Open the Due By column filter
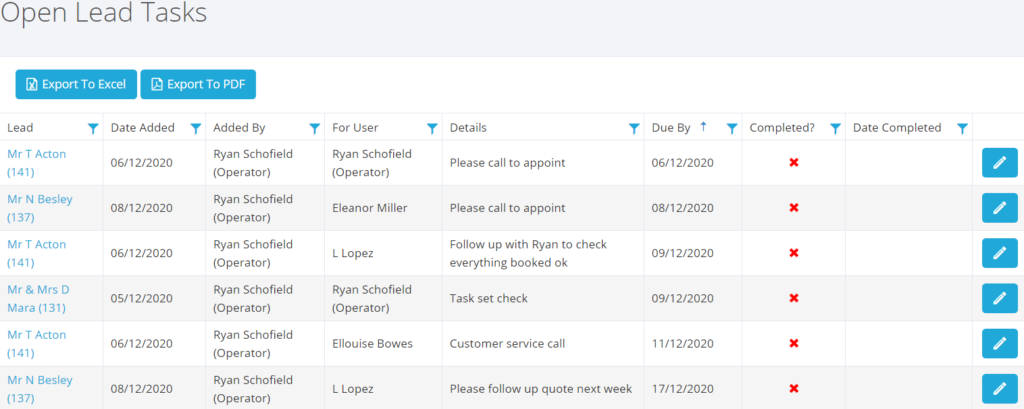 pos(732,128)
